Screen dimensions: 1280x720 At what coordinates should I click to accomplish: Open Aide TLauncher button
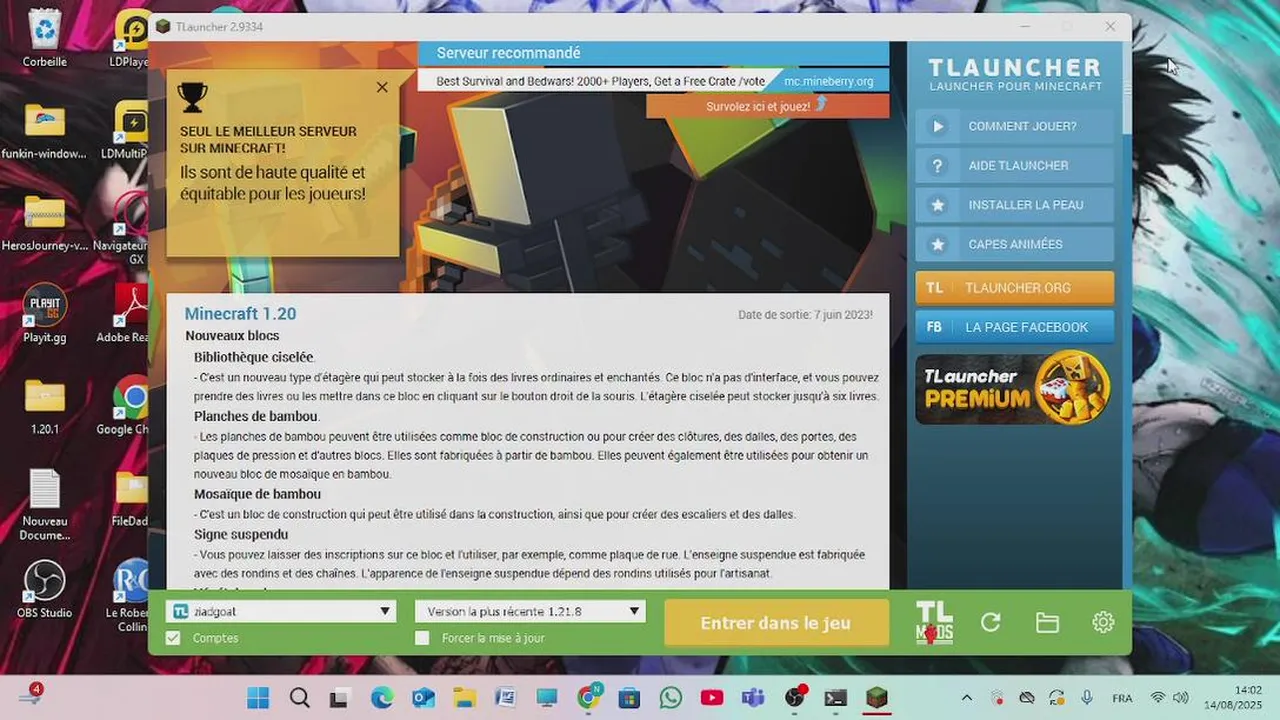(1014, 165)
